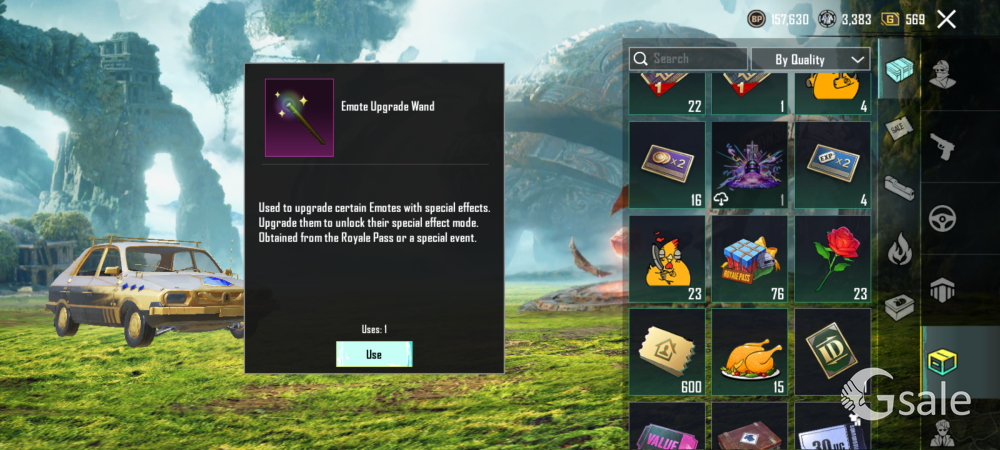Viewport: 1000px width, 450px height.
Task: Click the BP currency icon
Action: point(756,19)
